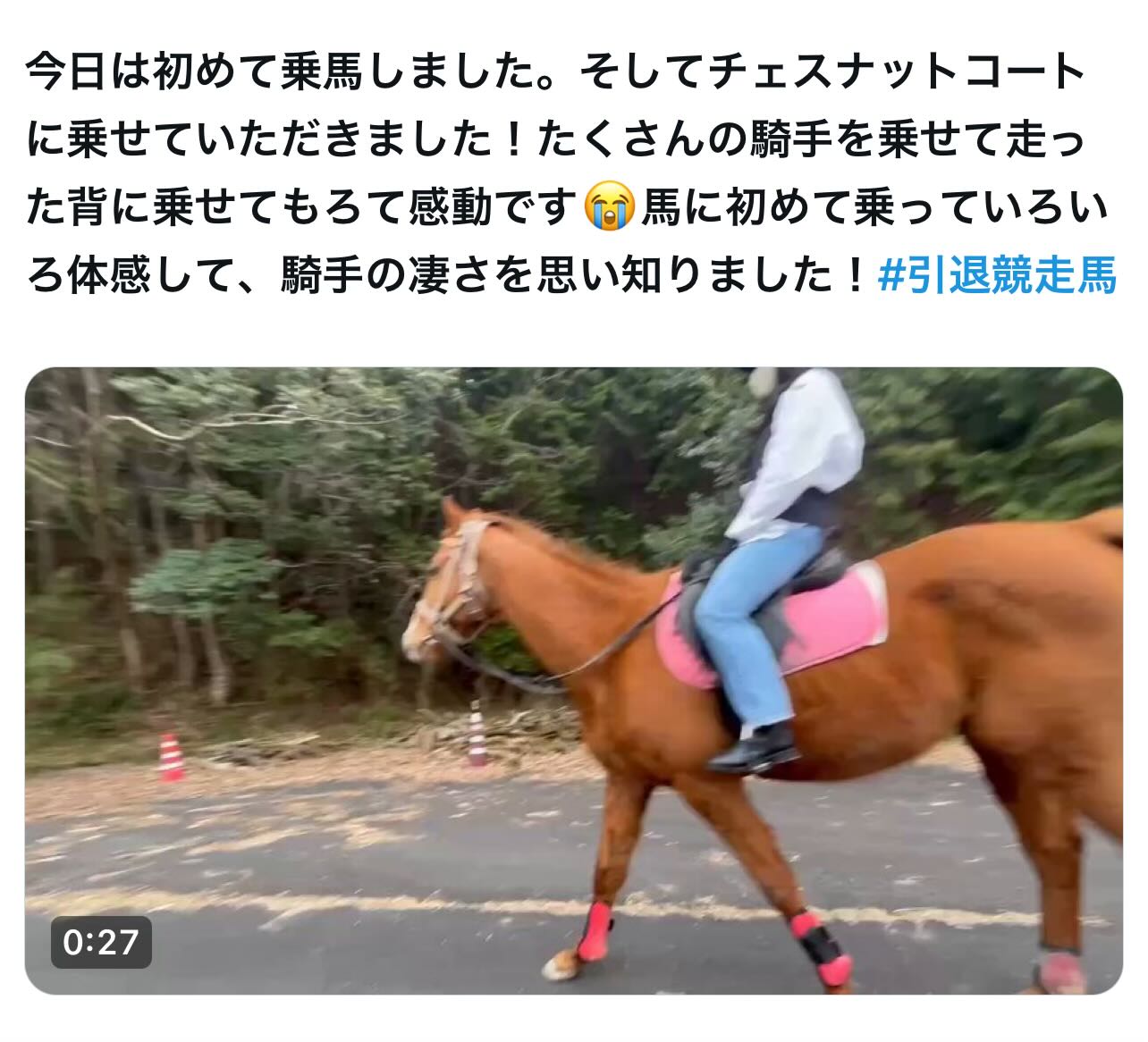Click the crying face emoji in the tweet
The height and width of the screenshot is (1042, 1148).
click(610, 207)
